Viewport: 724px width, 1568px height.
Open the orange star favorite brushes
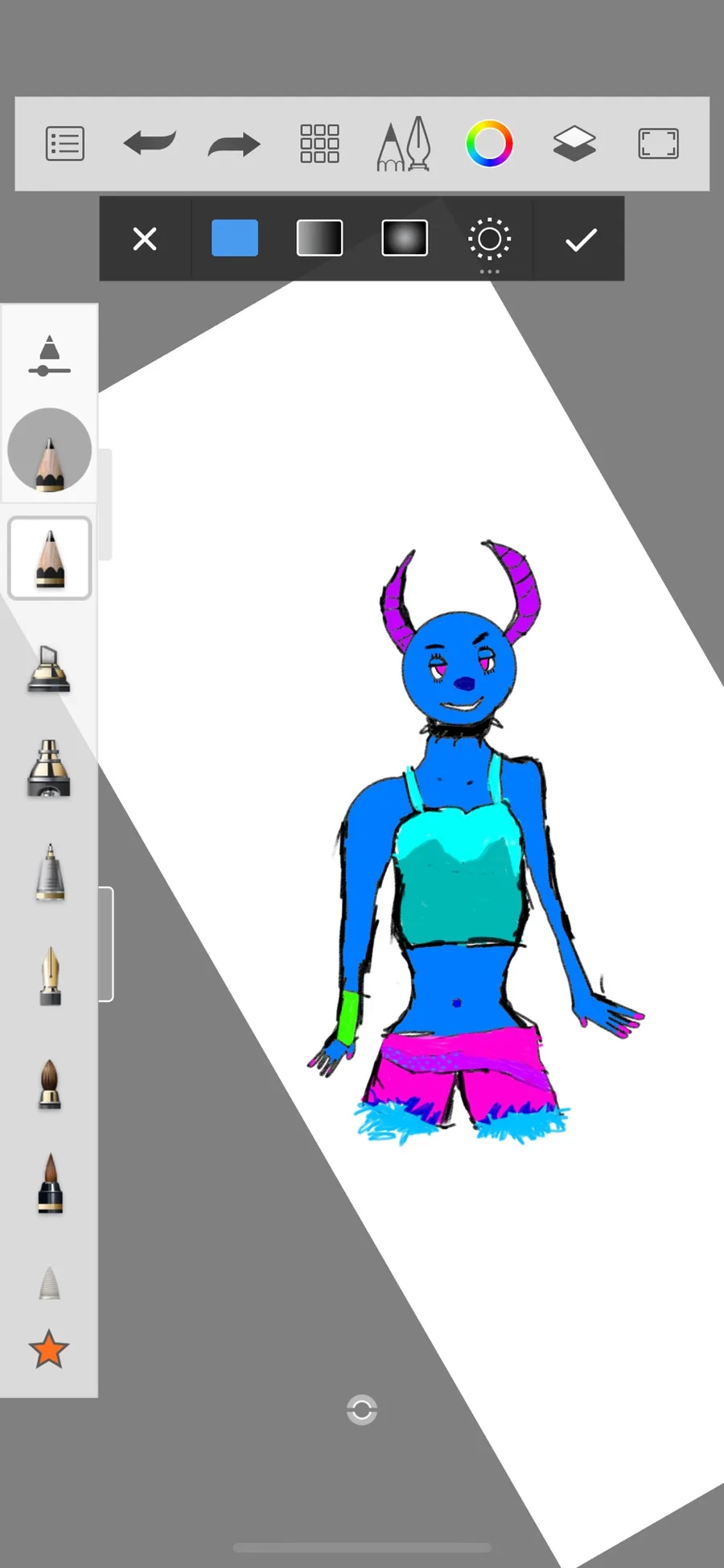coord(48,1348)
